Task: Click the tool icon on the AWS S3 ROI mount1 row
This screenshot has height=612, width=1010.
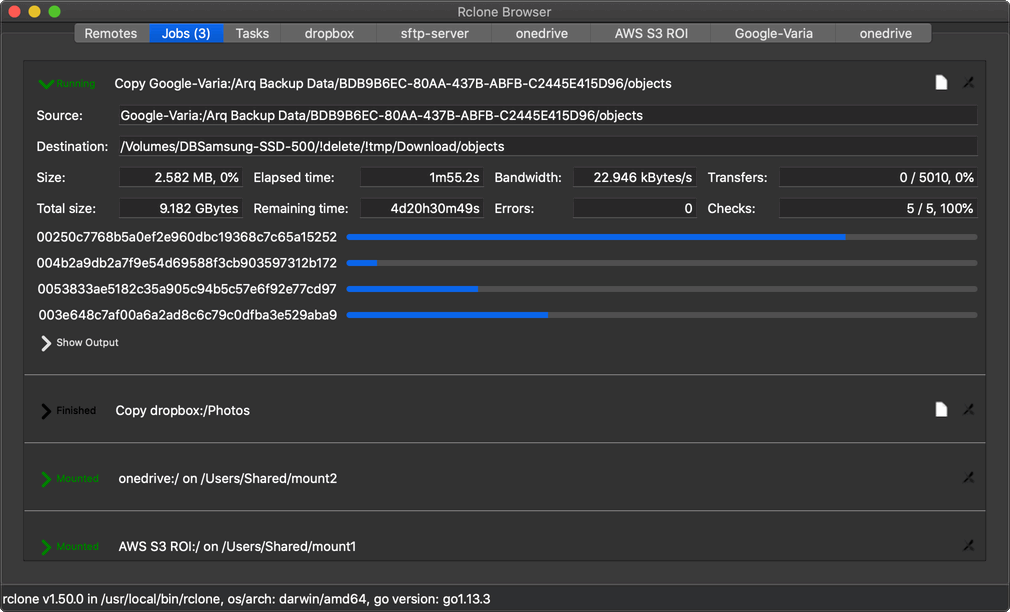Action: [968, 546]
